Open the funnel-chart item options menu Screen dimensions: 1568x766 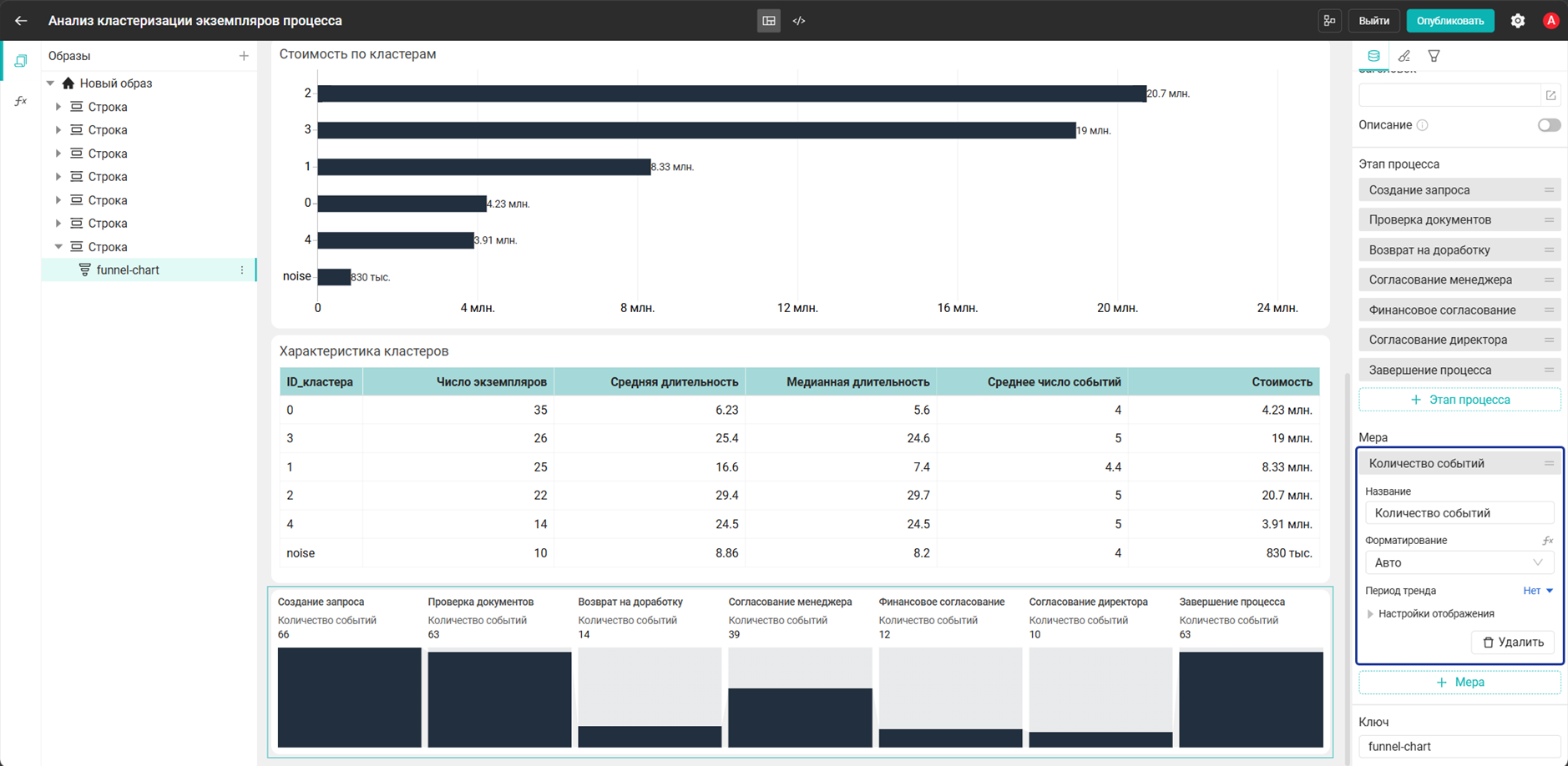pos(242,270)
